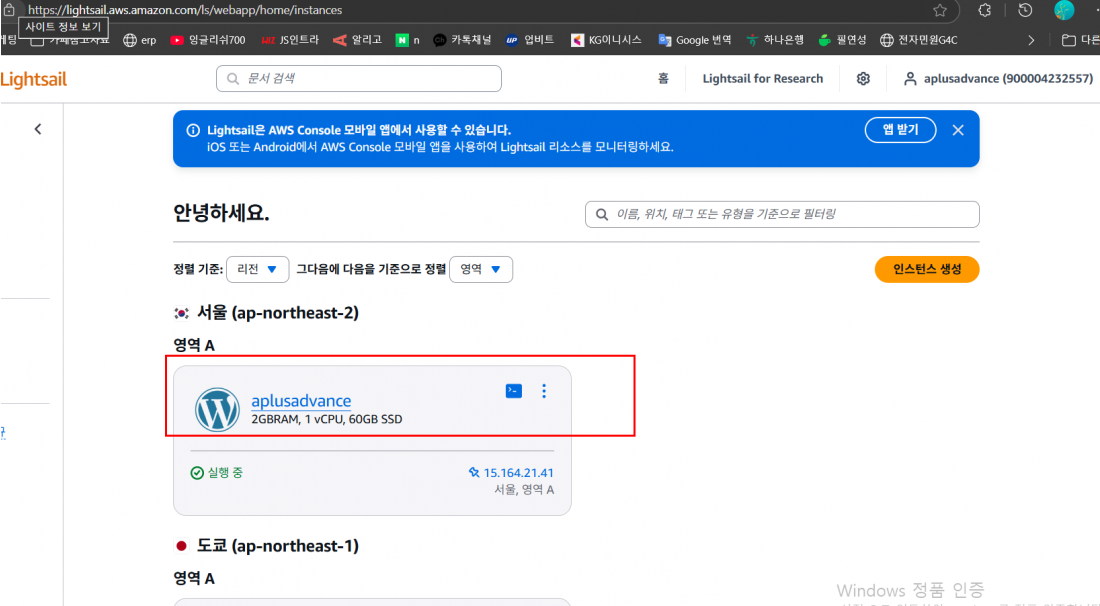Open the Naver 'n' bookmark
Screen dimensions: 1100x606
(408, 40)
